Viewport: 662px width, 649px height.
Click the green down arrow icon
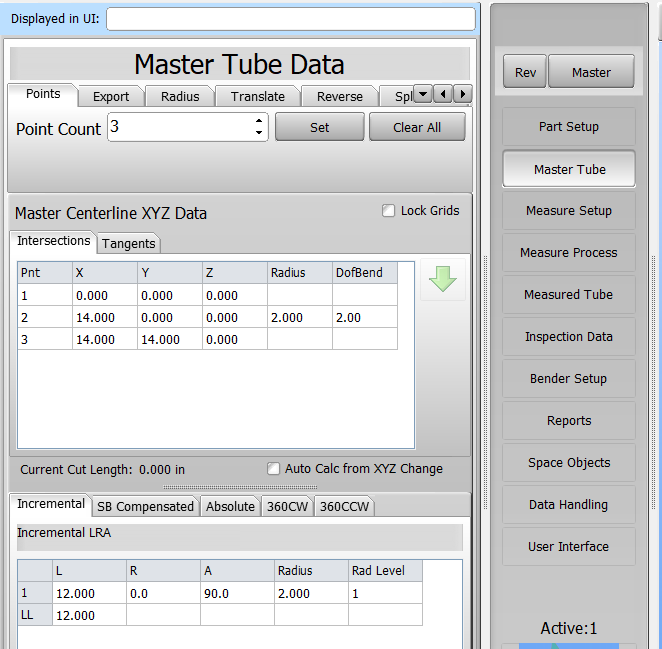coord(443,280)
